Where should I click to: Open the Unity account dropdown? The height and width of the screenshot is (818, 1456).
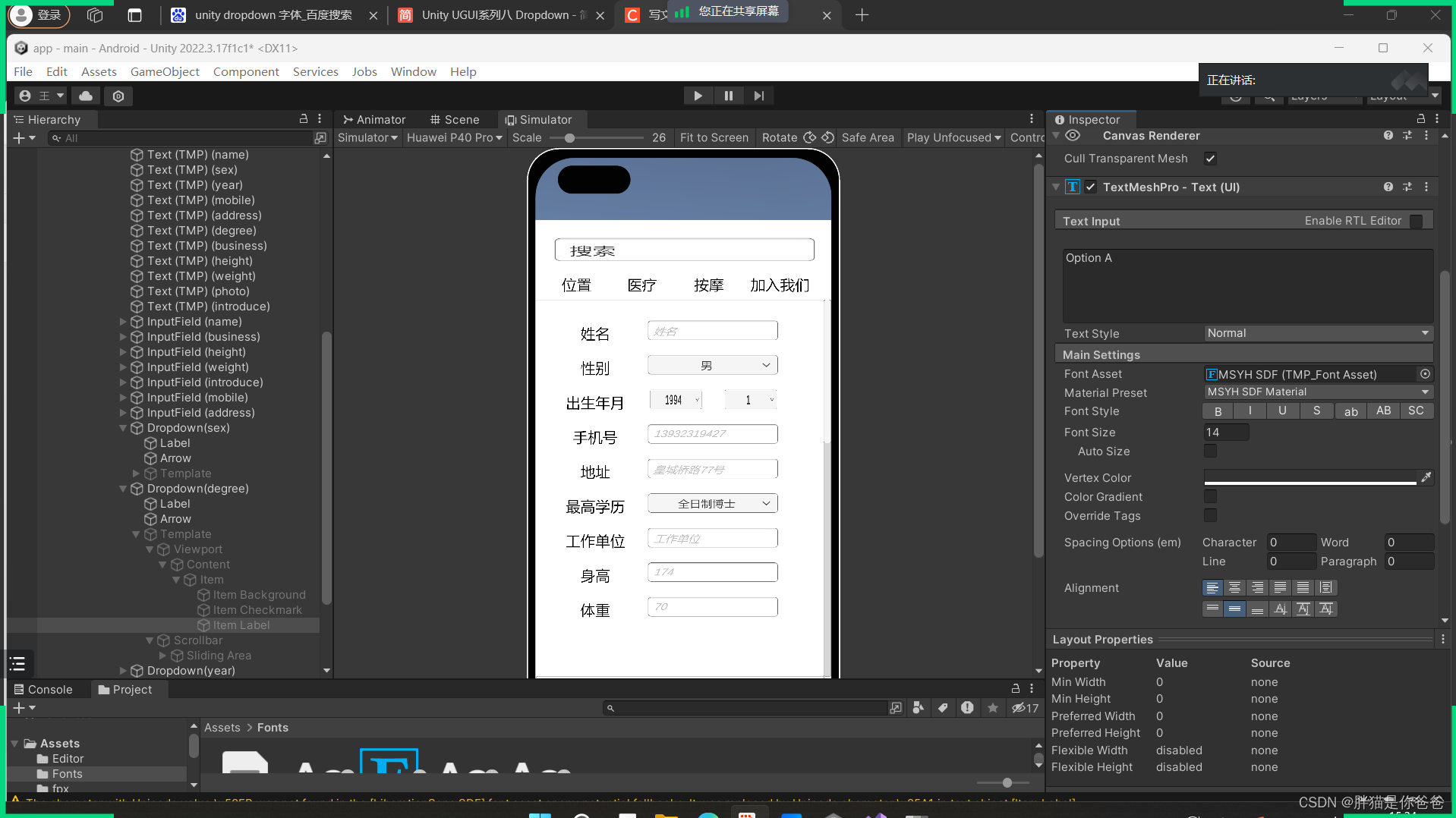41,96
